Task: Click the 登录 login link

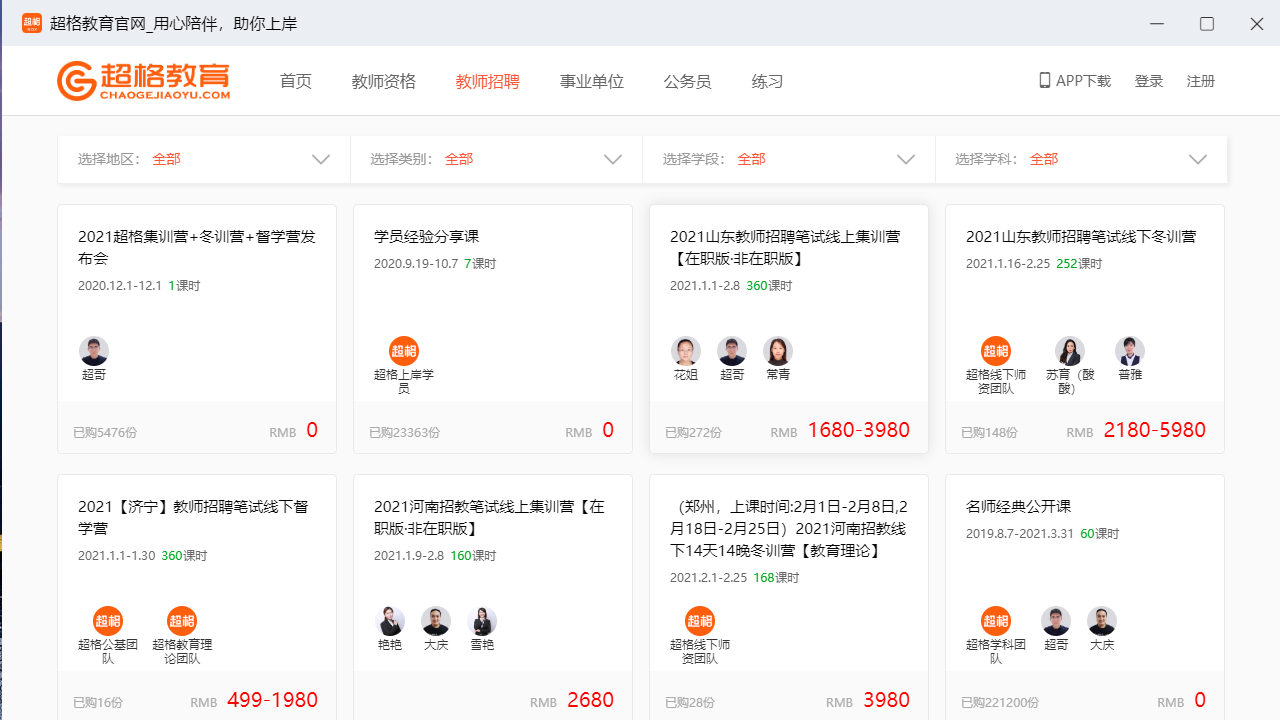Action: (x=1149, y=81)
